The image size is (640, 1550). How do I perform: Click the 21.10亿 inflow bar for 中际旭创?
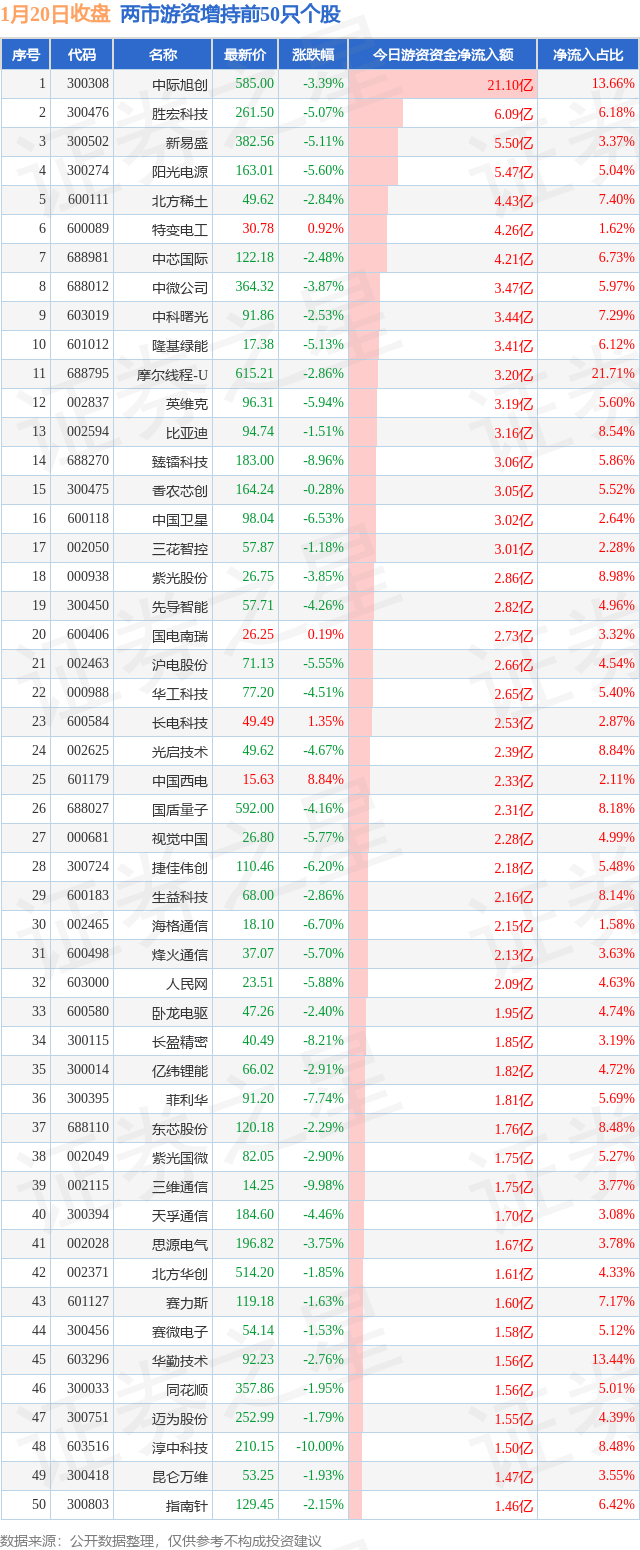click(x=442, y=84)
